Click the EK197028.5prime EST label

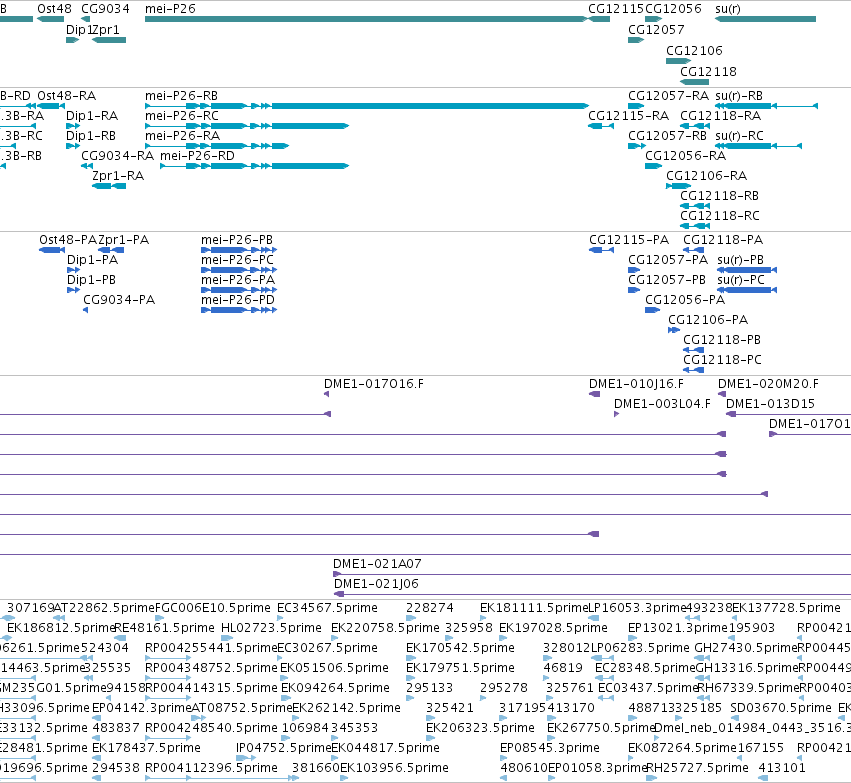pos(553,628)
